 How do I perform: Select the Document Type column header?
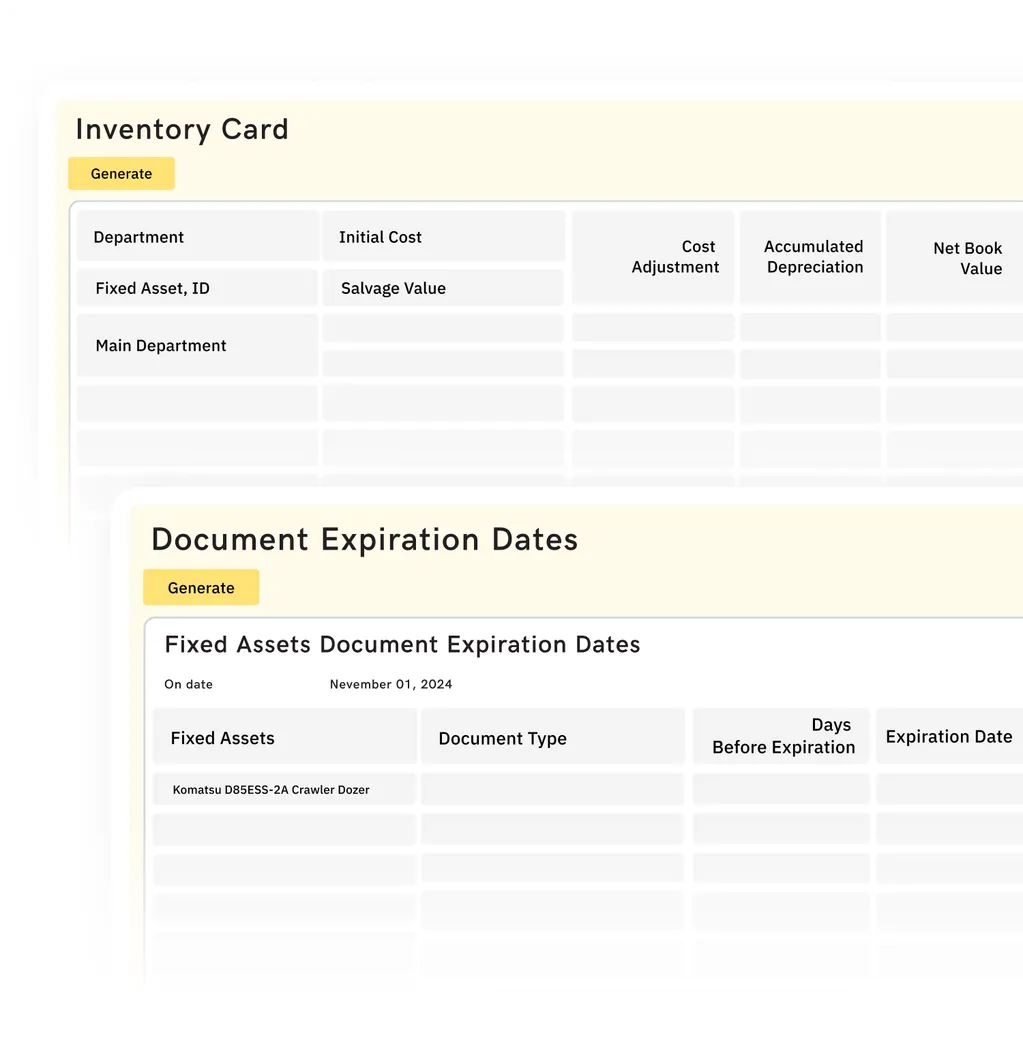[x=553, y=736]
